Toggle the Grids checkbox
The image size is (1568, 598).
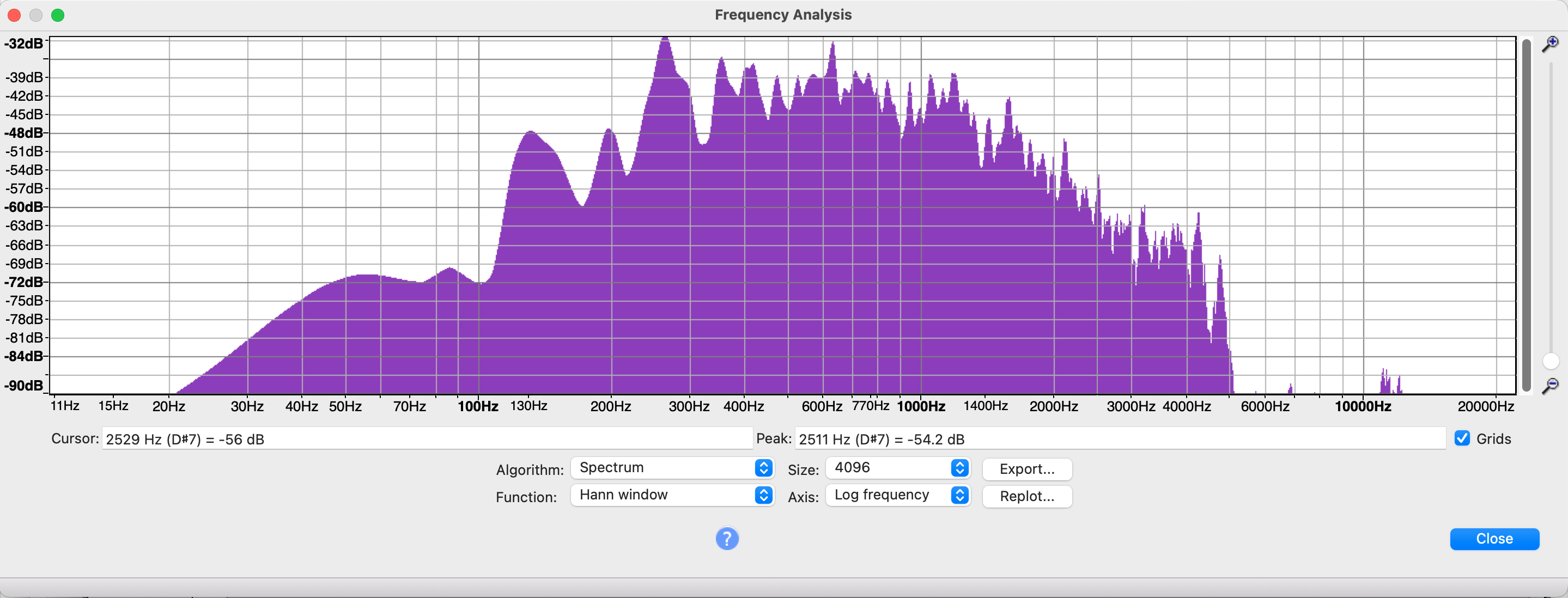[x=1462, y=438]
